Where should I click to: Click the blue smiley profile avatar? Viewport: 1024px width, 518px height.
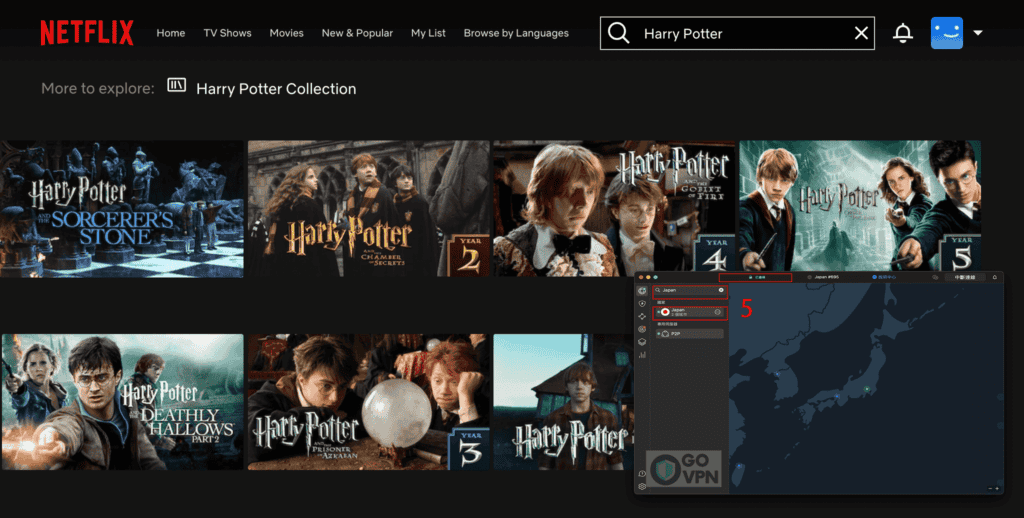tap(946, 33)
